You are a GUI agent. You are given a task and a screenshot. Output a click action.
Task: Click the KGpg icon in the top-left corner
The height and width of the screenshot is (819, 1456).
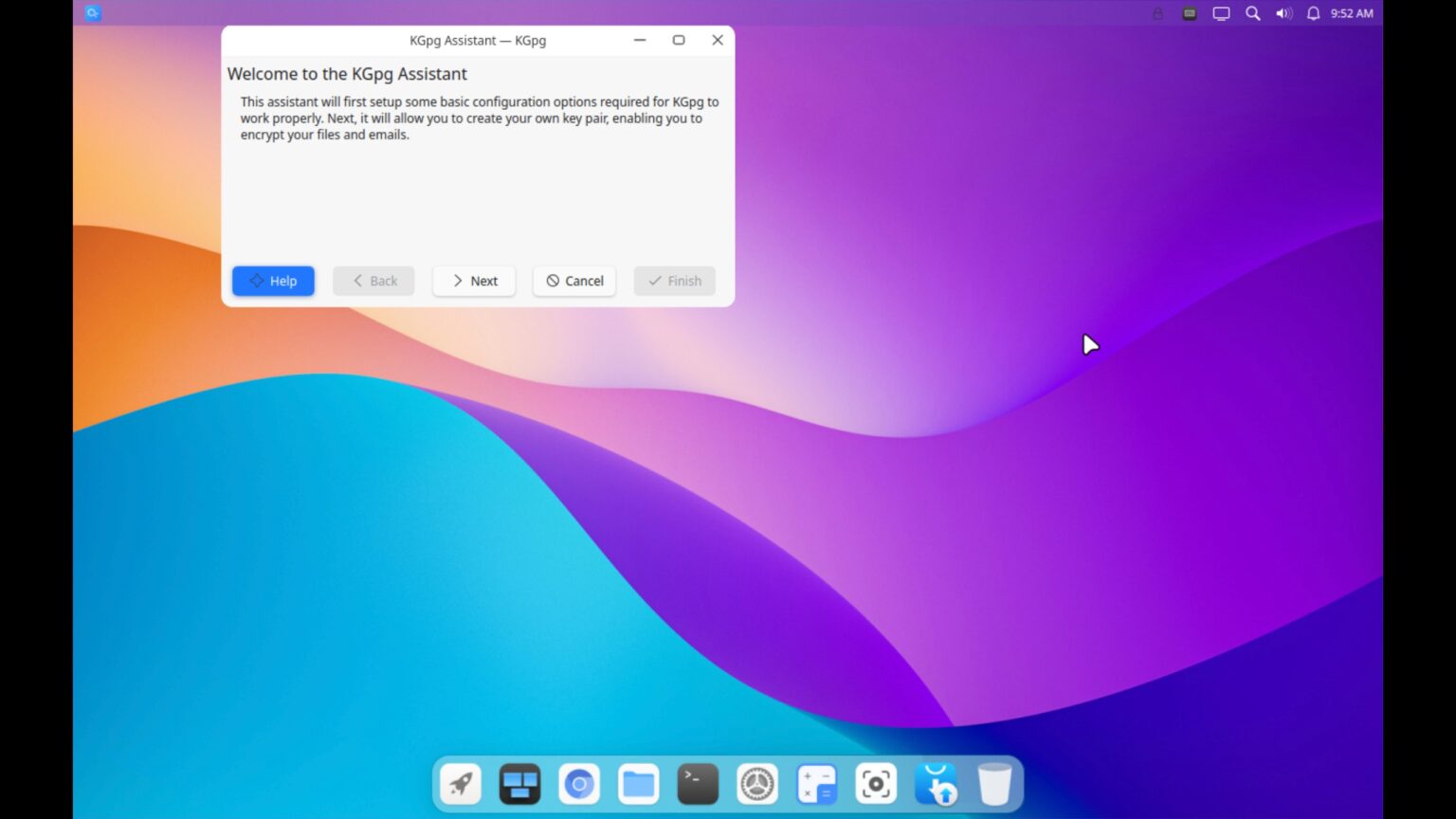point(92,12)
